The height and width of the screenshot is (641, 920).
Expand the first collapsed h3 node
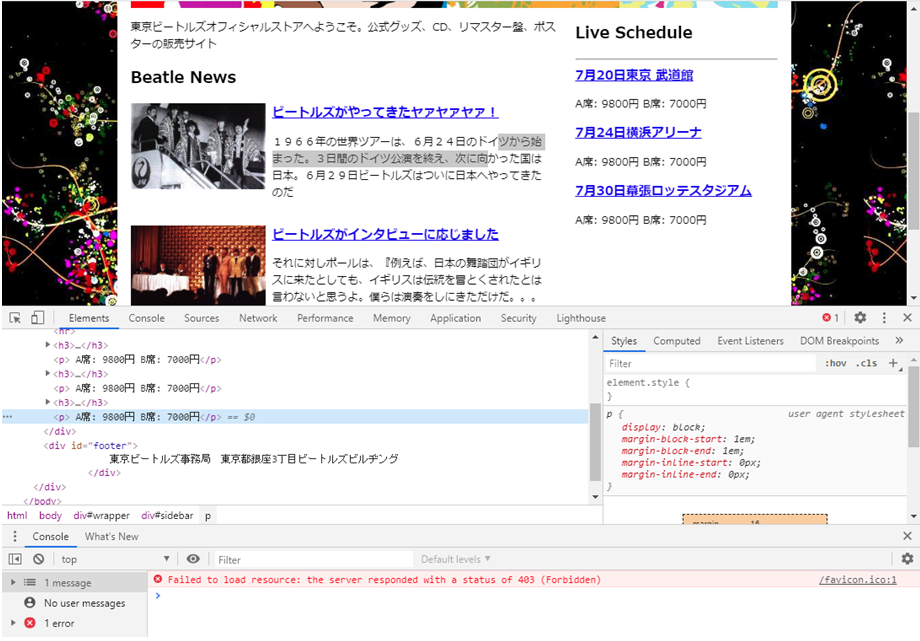pos(48,345)
